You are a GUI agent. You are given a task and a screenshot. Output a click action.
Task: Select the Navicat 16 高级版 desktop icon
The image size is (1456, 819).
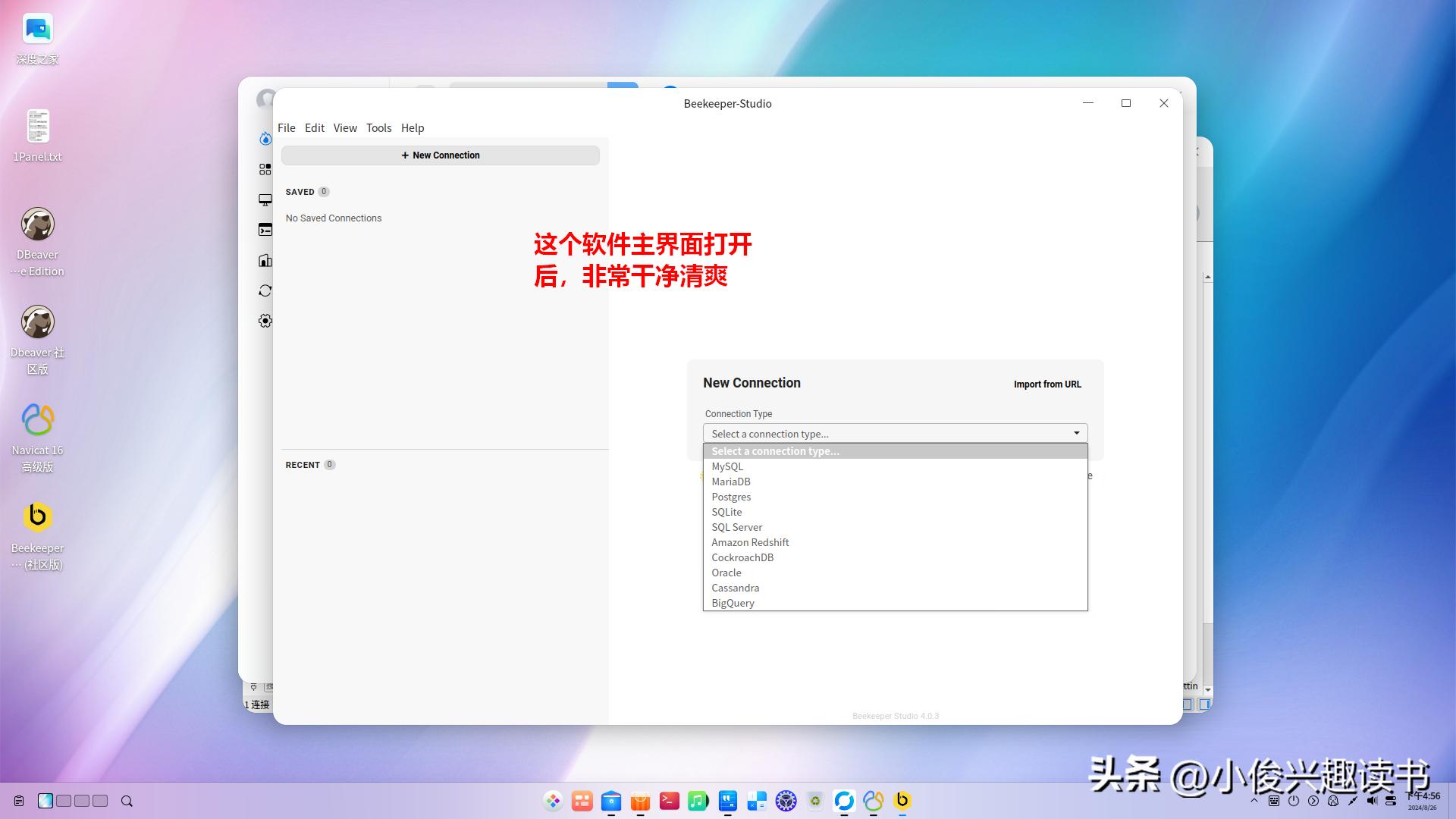click(37, 438)
